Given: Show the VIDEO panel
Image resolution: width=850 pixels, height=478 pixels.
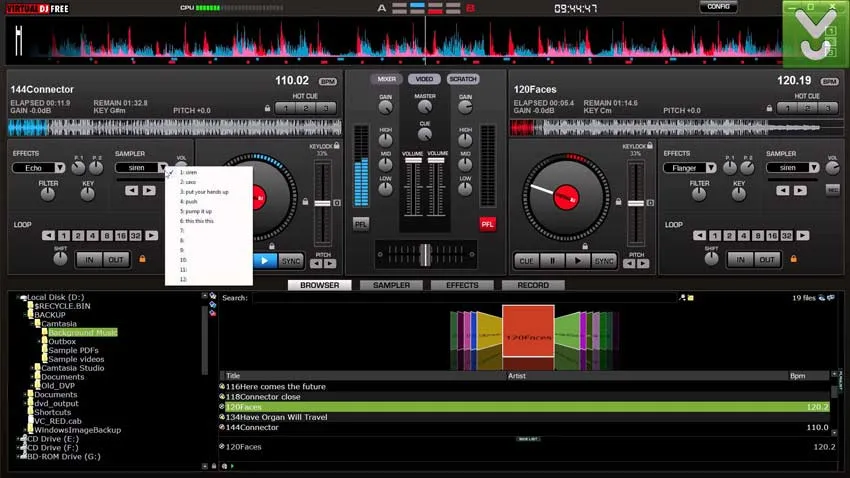Looking at the screenshot, I should [424, 79].
